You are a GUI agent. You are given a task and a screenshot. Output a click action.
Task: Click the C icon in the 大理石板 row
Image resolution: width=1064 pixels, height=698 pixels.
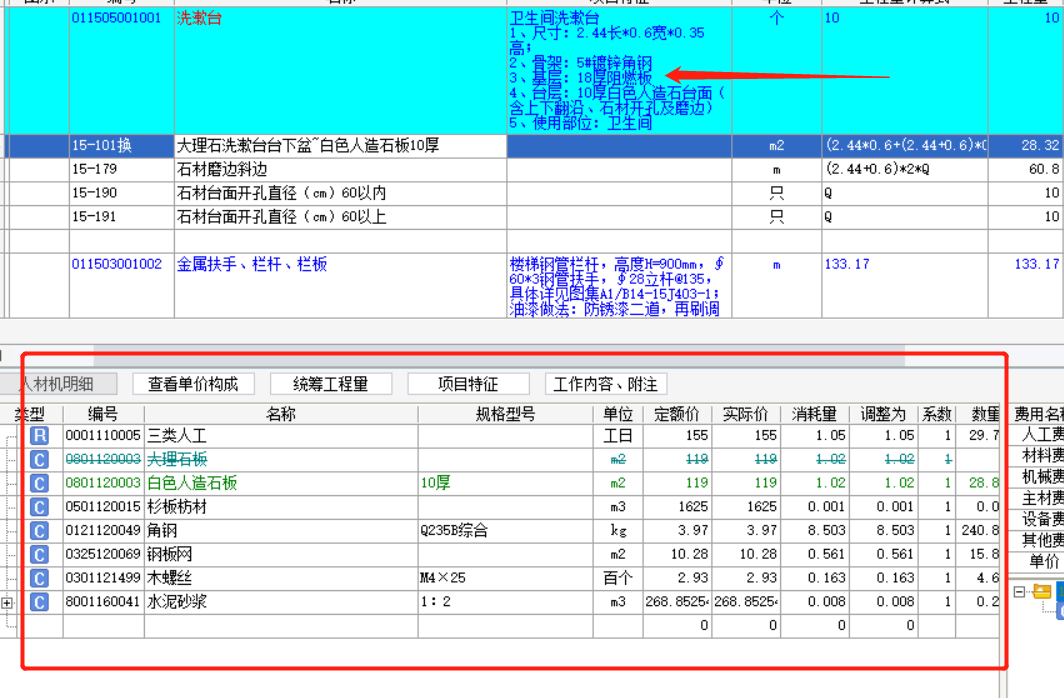pyautogui.click(x=39, y=459)
